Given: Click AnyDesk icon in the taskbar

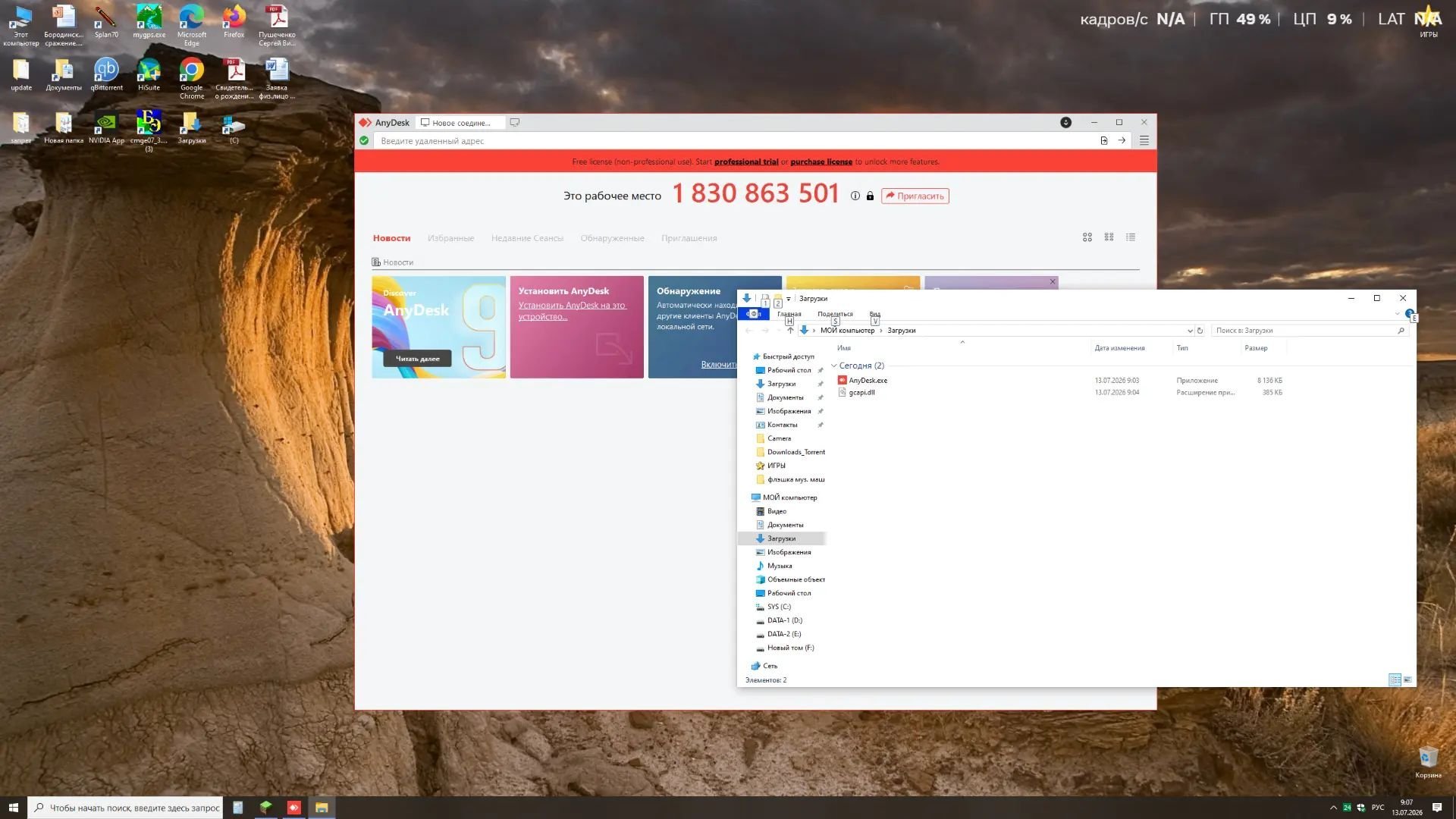Looking at the screenshot, I should [x=293, y=808].
